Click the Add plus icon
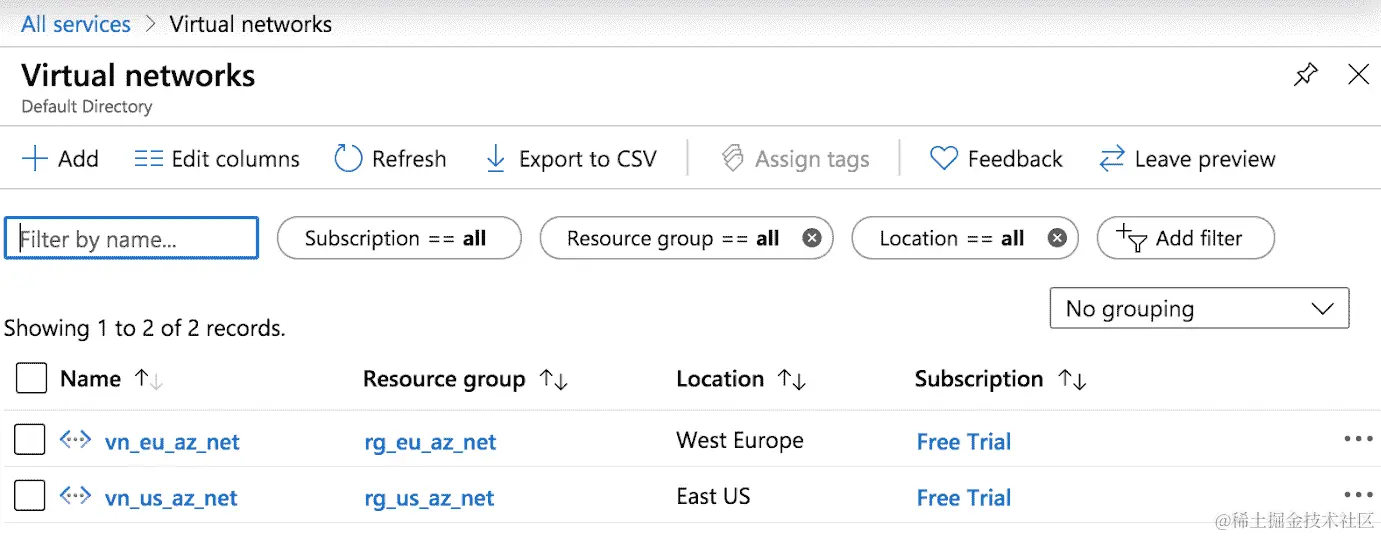 35,159
